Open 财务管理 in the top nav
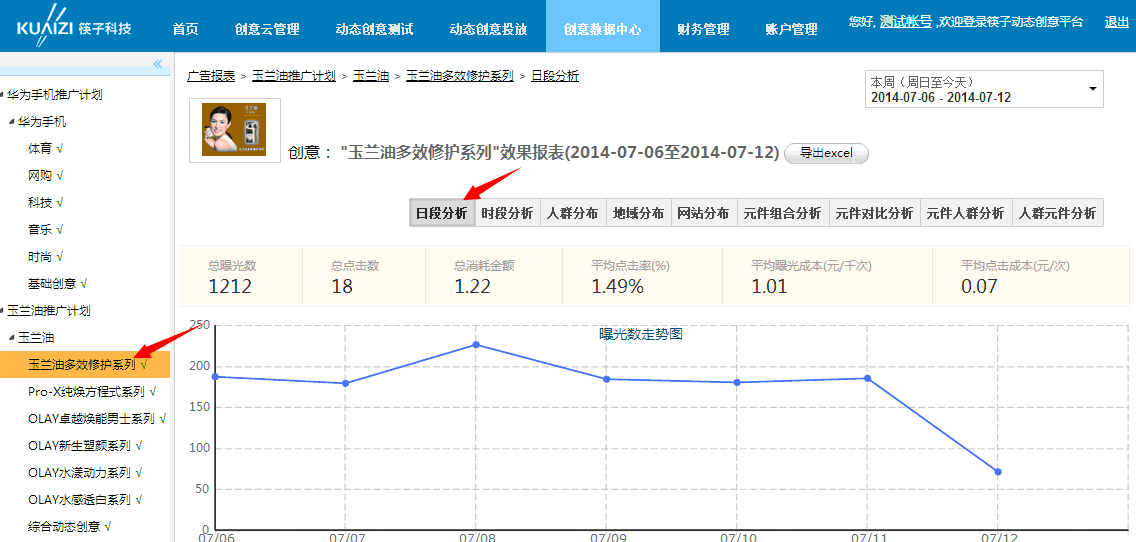This screenshot has height=542, width=1136. tap(703, 29)
